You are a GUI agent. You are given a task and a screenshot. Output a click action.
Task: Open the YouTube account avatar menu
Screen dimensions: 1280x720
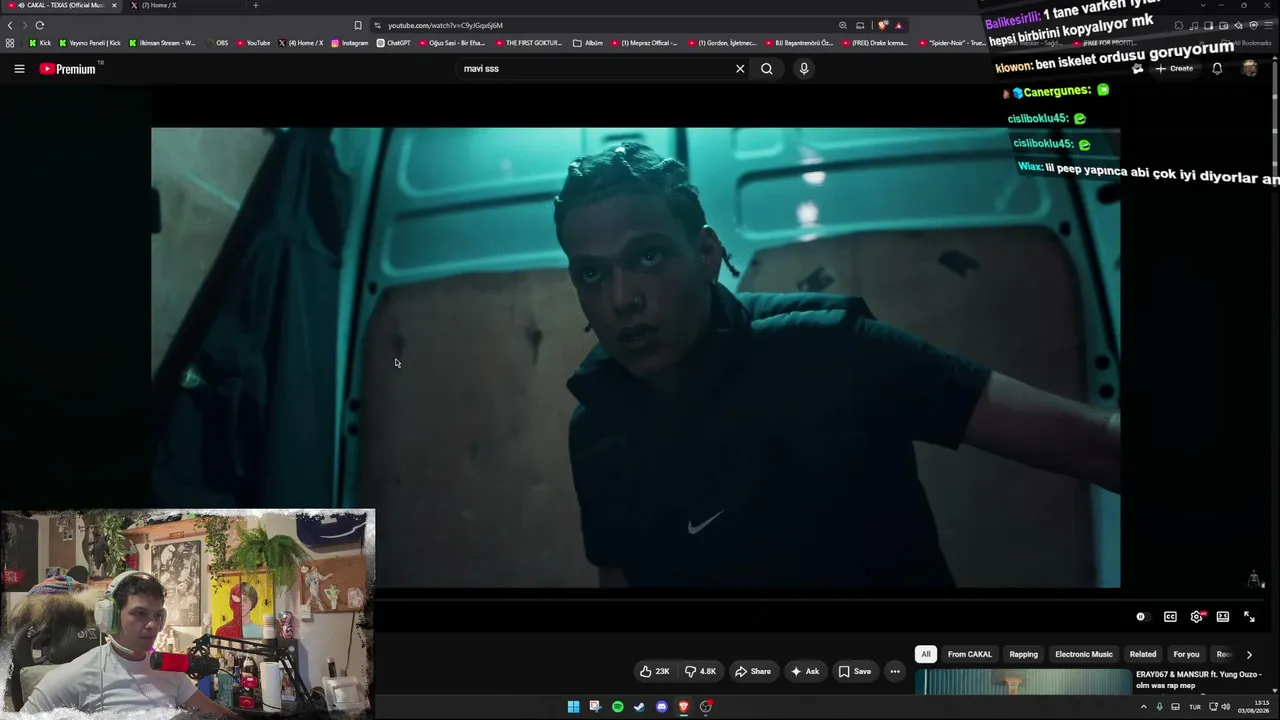coord(1249,69)
